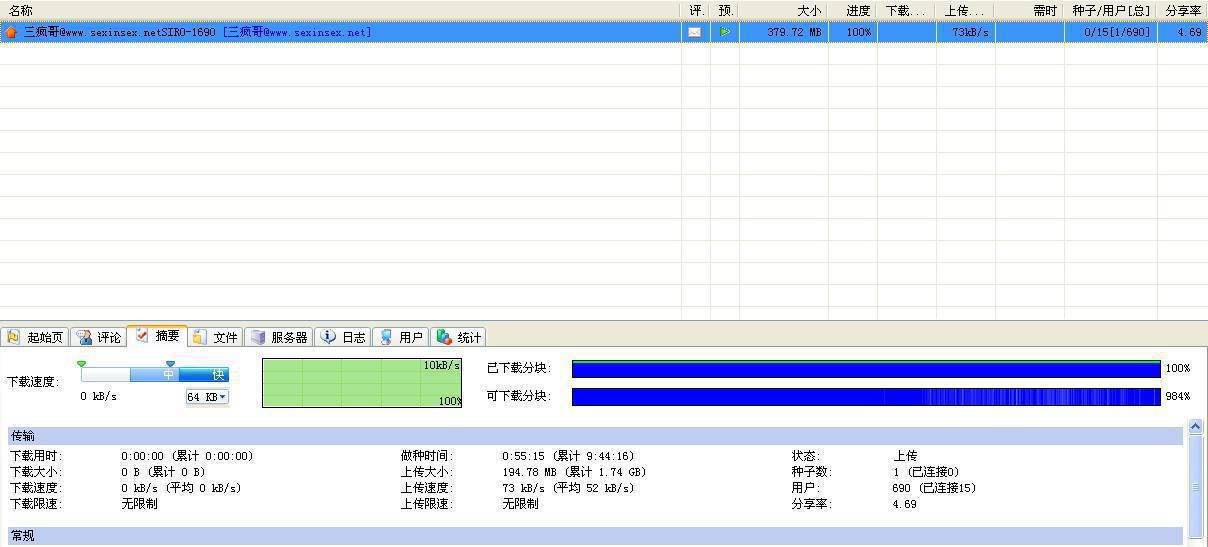Show the 用户 tab
Screen dimensions: 1208x547
pyautogui.click(x=401, y=337)
